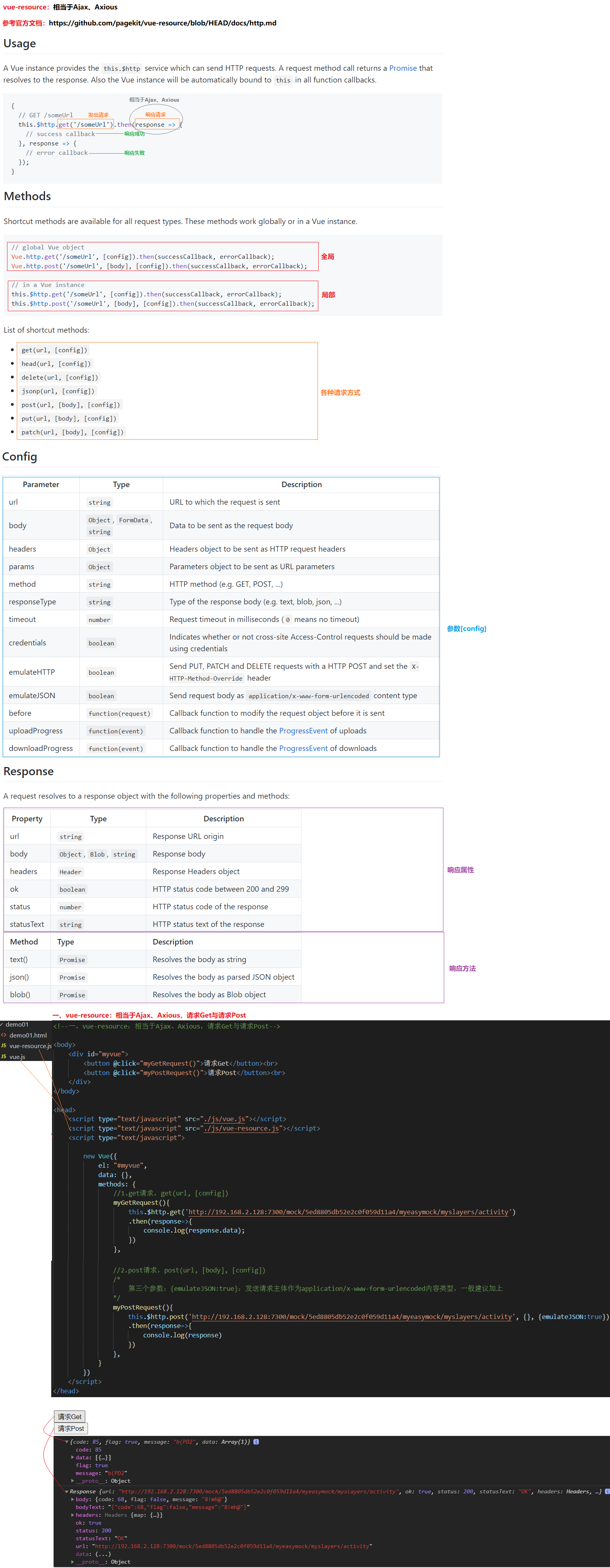Click 'patch(url, [body], [config])' in the list
This screenshot has width=610, height=1568.
coord(72,432)
